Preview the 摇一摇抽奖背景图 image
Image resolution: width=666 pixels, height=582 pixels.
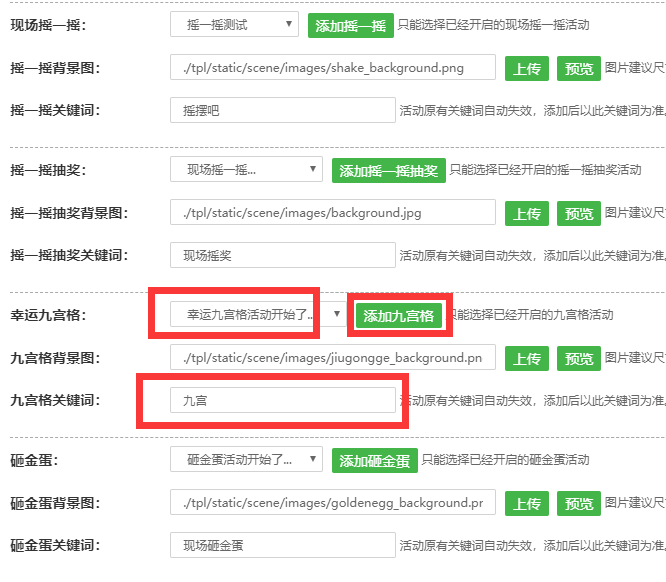tap(579, 214)
